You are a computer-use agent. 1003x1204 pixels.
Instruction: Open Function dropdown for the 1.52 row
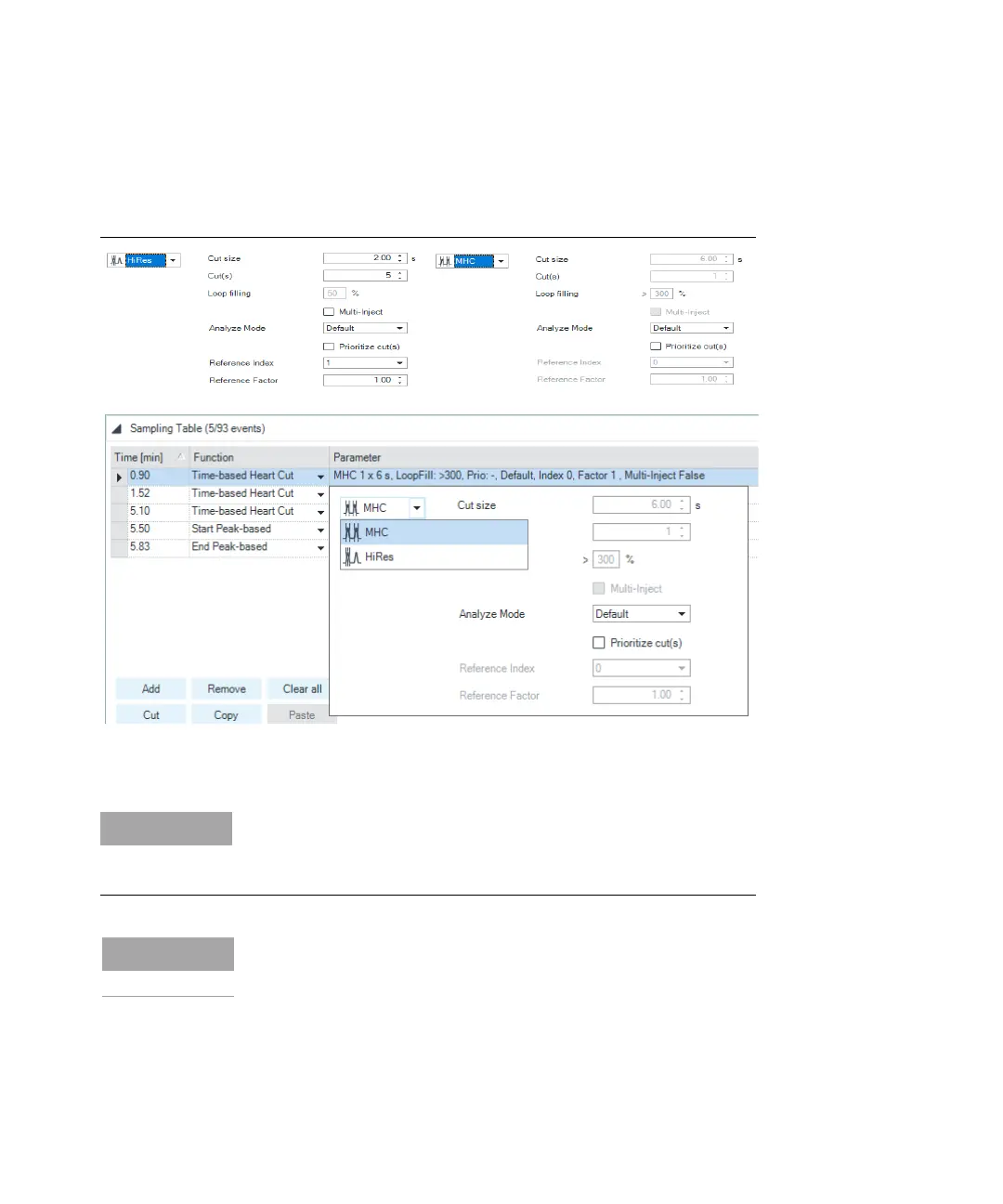[x=321, y=494]
